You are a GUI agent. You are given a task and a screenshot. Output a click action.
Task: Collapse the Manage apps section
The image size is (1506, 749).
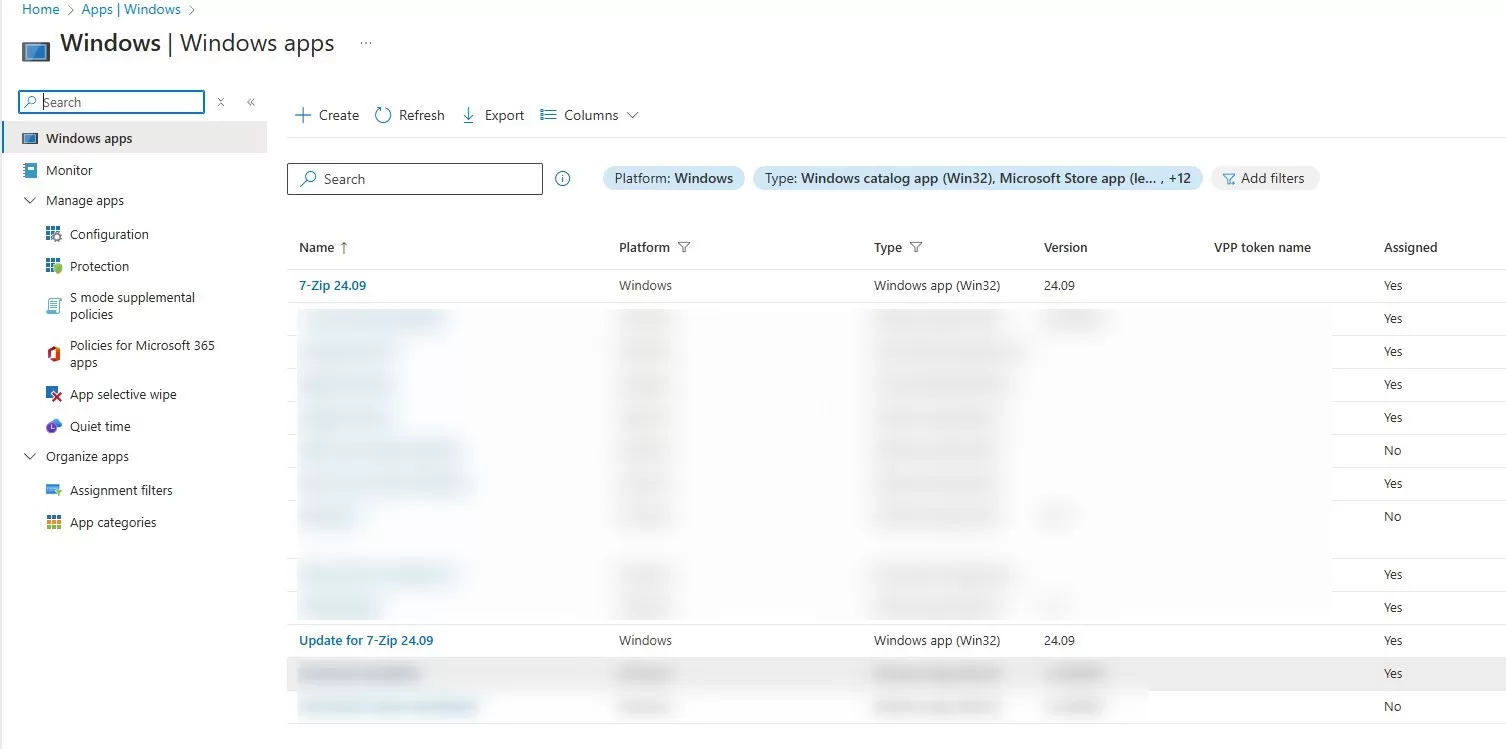(30, 201)
